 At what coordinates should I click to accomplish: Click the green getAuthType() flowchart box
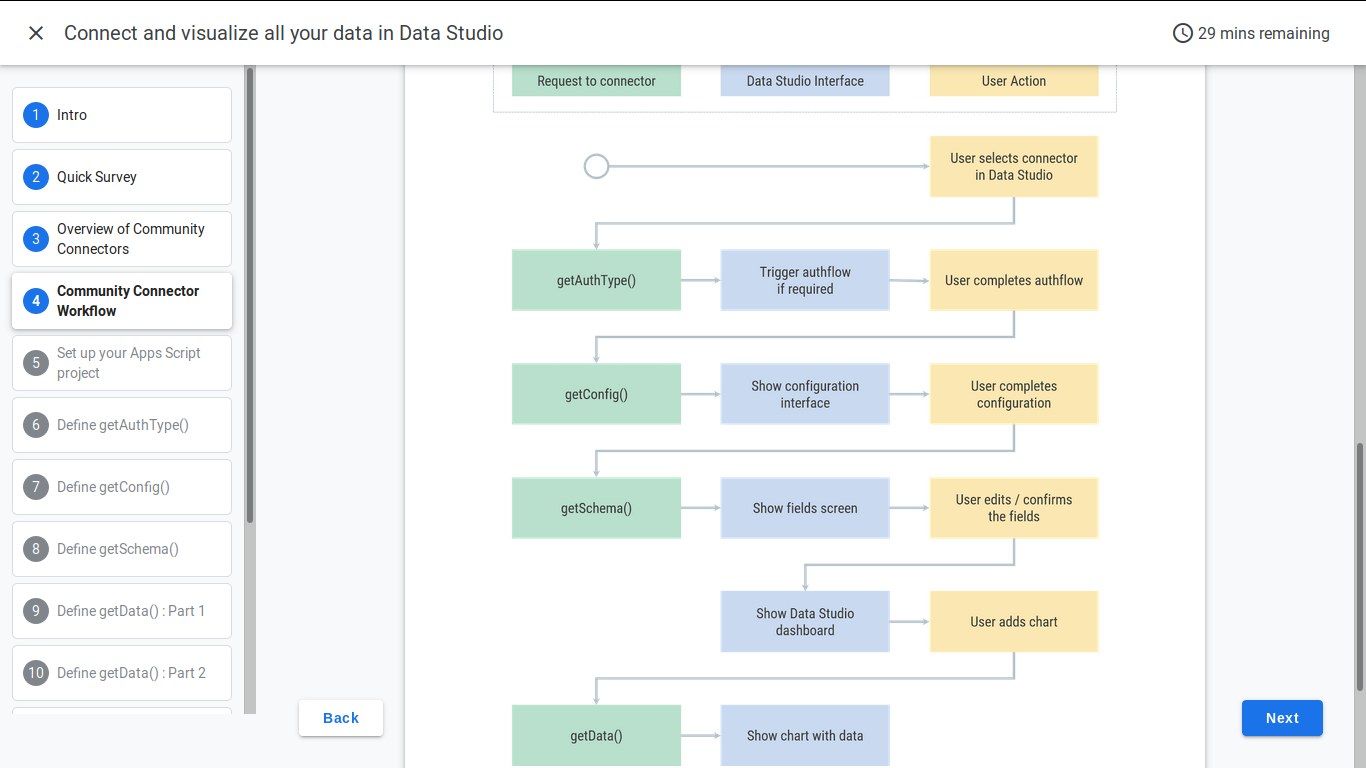596,280
